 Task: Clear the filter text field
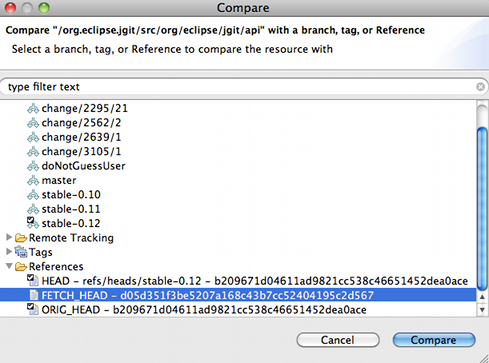pos(480,87)
